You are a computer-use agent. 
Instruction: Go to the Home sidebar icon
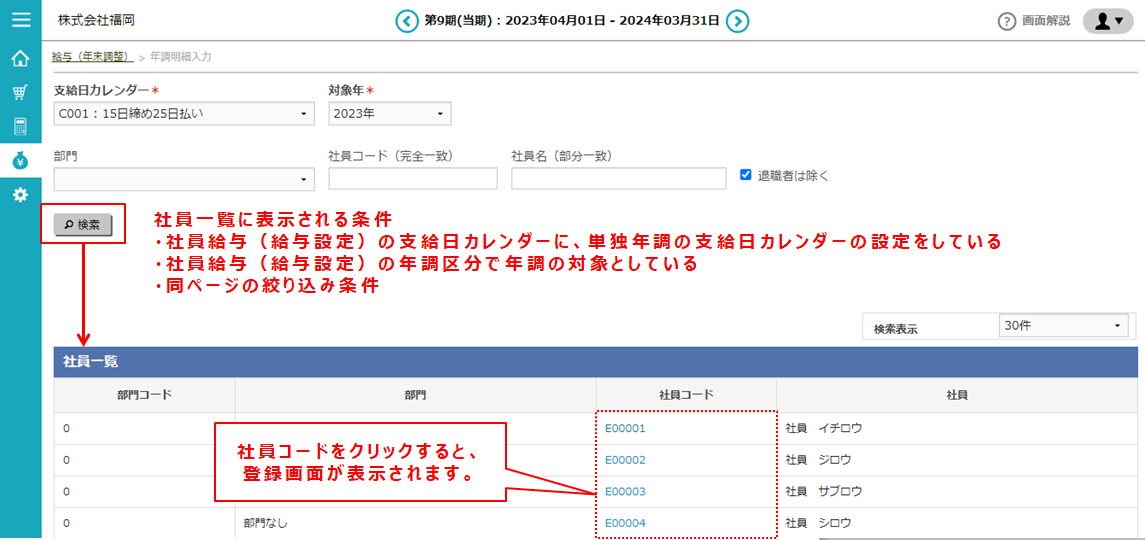tap(21, 58)
